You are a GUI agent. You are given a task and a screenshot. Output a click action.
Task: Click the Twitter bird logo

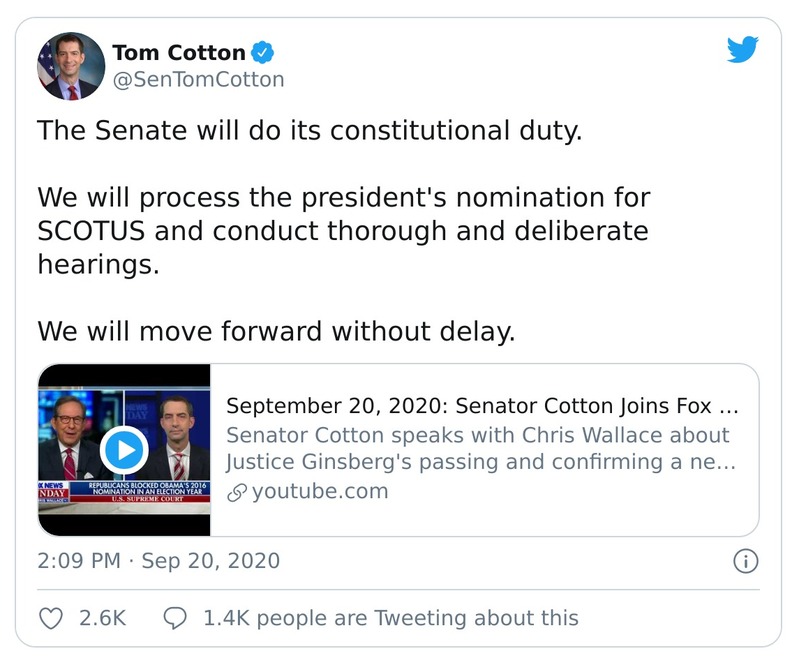point(742,49)
